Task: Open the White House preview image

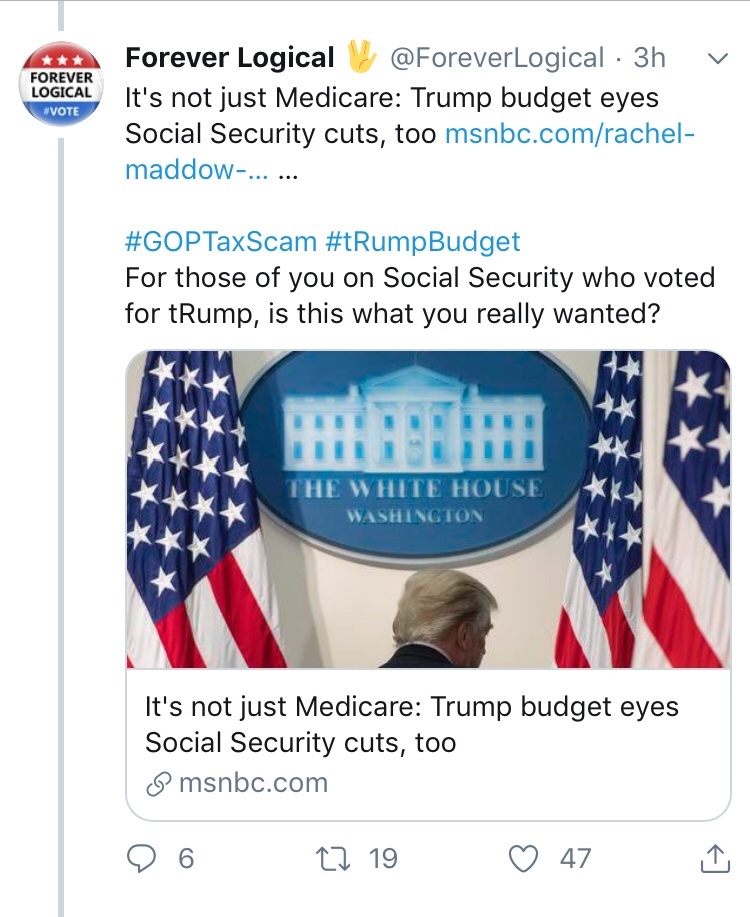Action: pyautogui.click(x=428, y=509)
